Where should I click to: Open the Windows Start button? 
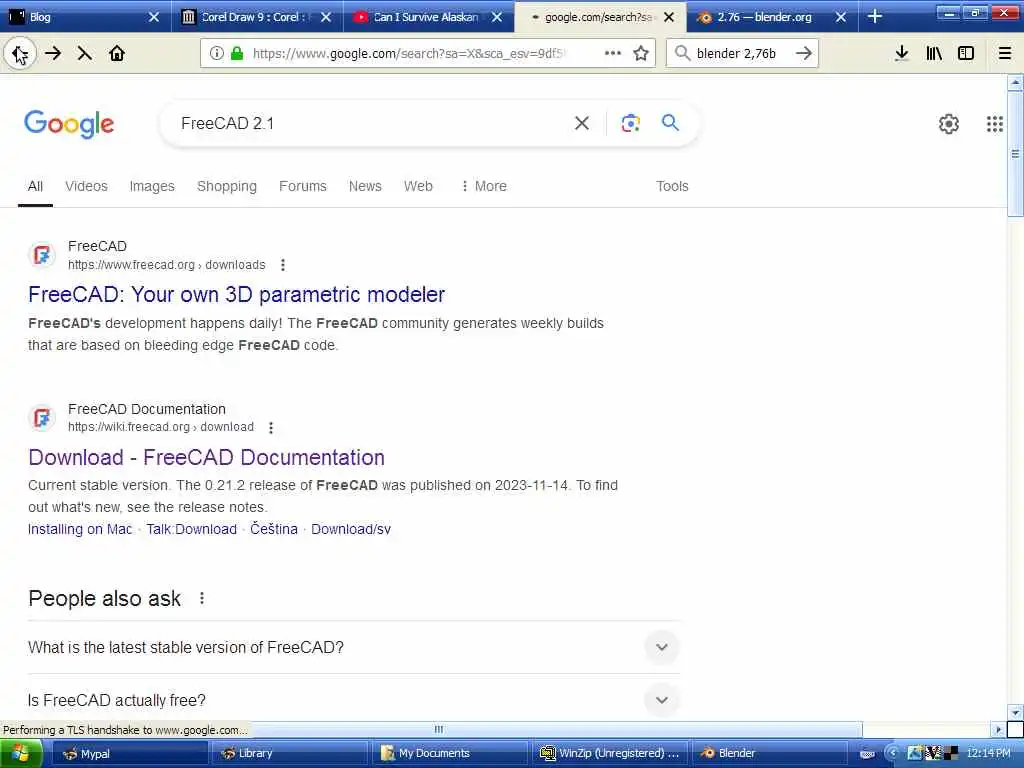point(21,753)
